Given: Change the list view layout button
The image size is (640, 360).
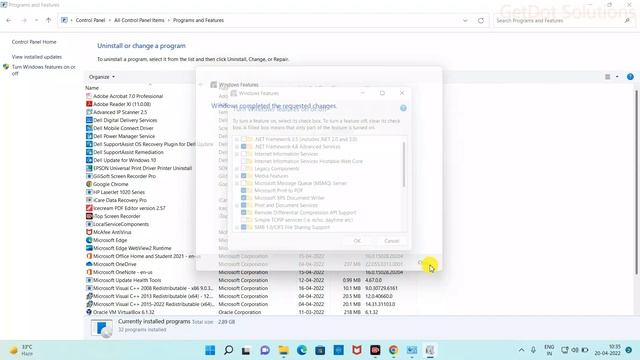Looking at the screenshot, I should [x=607, y=77].
